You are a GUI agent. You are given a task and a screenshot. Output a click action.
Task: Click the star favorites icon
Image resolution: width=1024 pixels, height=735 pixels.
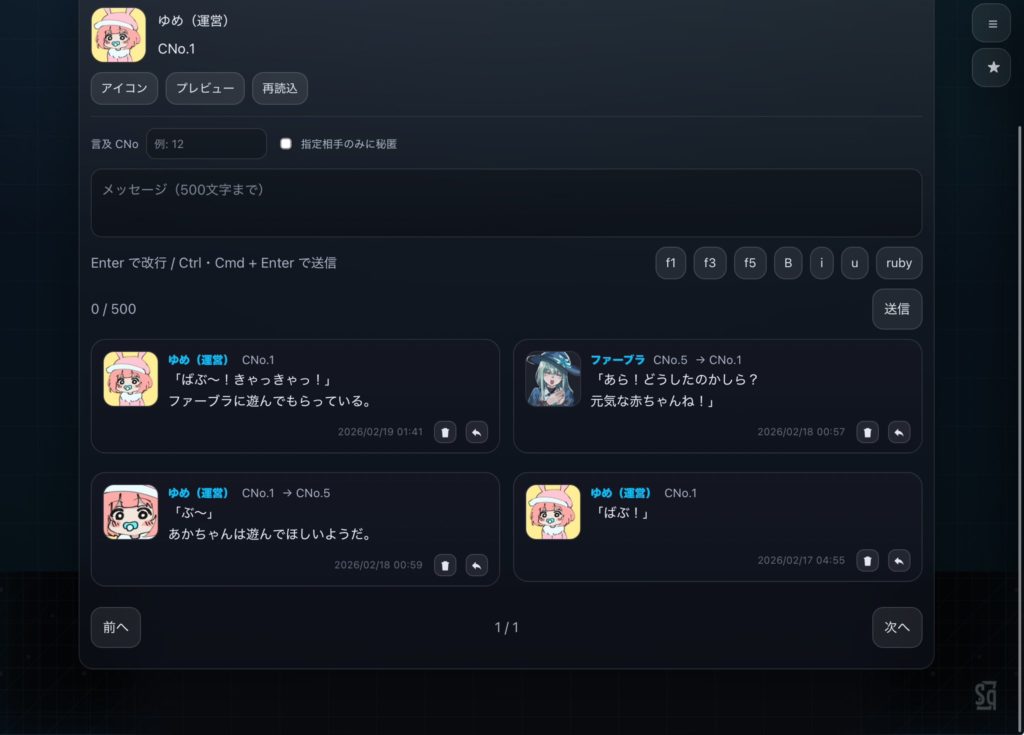pyautogui.click(x=991, y=67)
